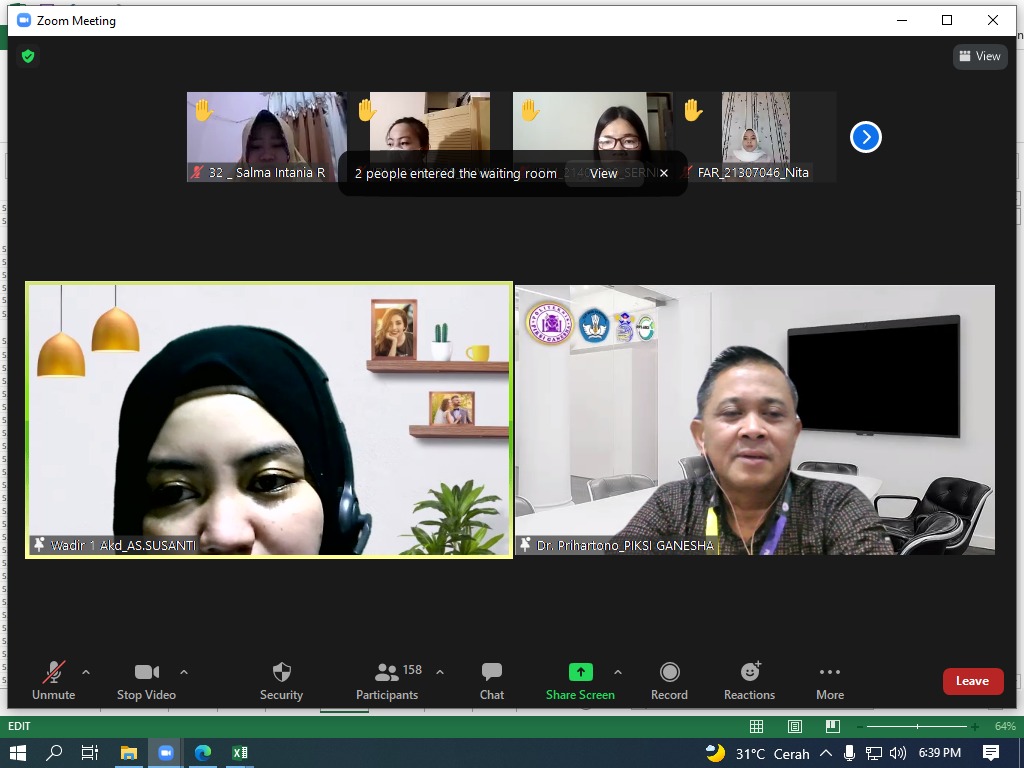1024x768 pixels.
Task: Click pin icon on Wadir 1 Akd_AS.SUSANTI label
Action: pos(39,545)
